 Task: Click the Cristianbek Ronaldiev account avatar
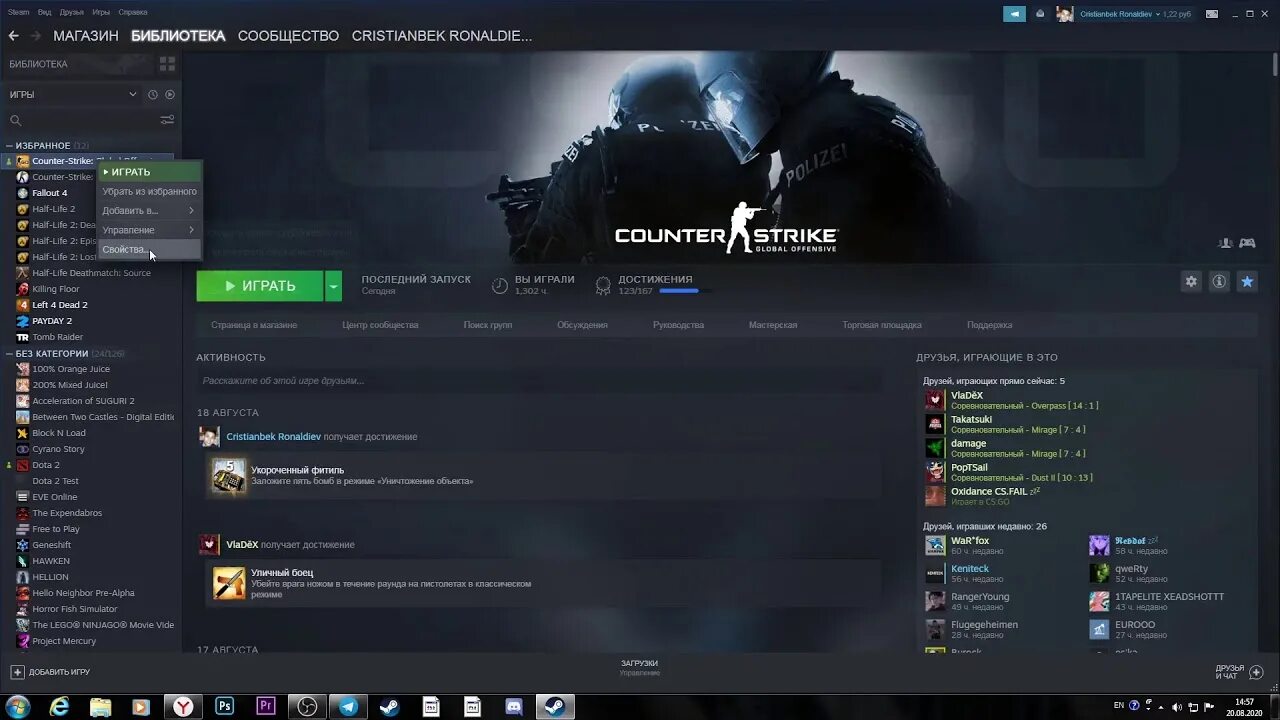(1065, 13)
